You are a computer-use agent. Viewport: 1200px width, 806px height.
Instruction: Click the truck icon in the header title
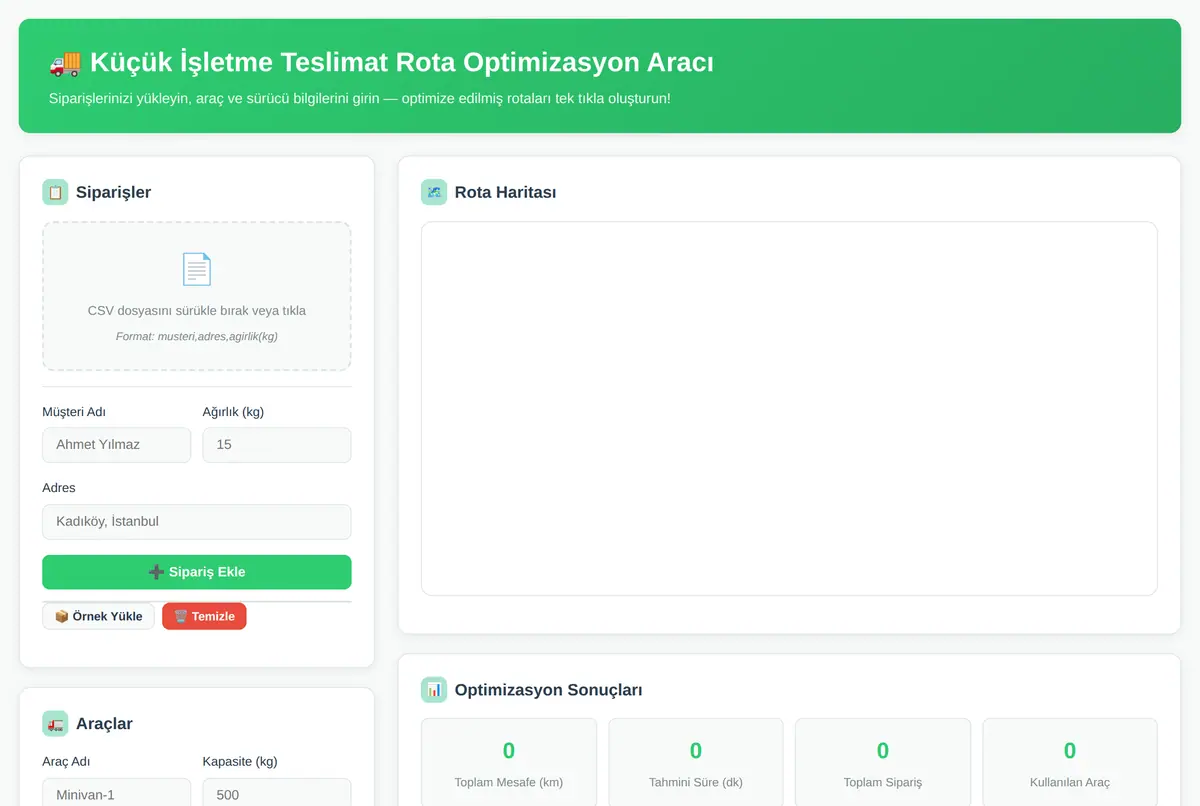click(x=65, y=63)
